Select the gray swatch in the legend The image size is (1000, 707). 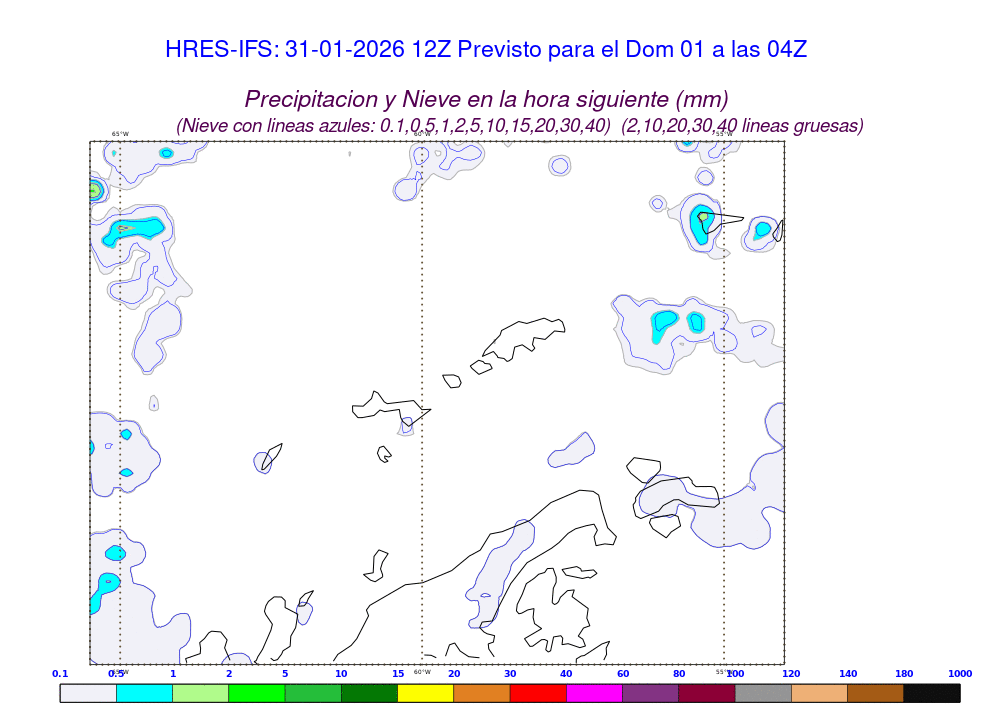pos(763,692)
